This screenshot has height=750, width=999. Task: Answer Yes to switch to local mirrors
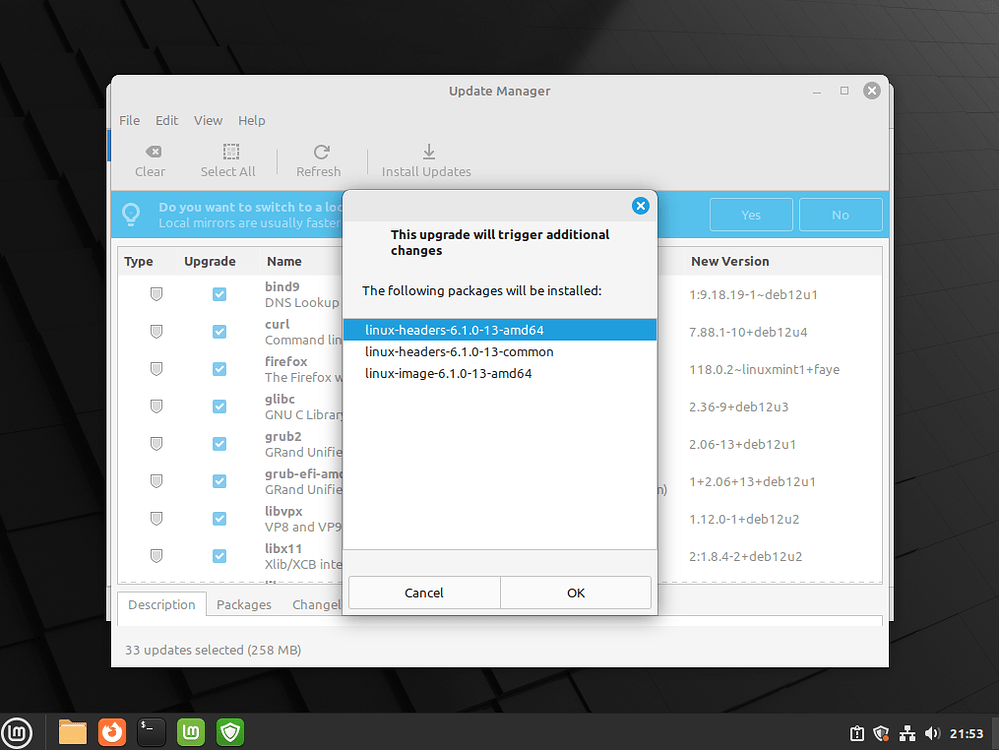[751, 214]
